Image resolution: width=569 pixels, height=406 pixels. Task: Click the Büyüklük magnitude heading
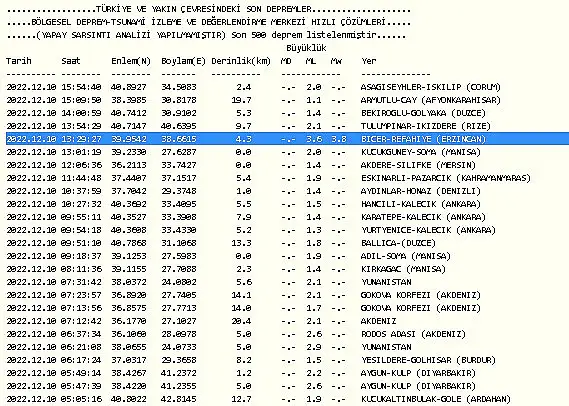click(306, 48)
